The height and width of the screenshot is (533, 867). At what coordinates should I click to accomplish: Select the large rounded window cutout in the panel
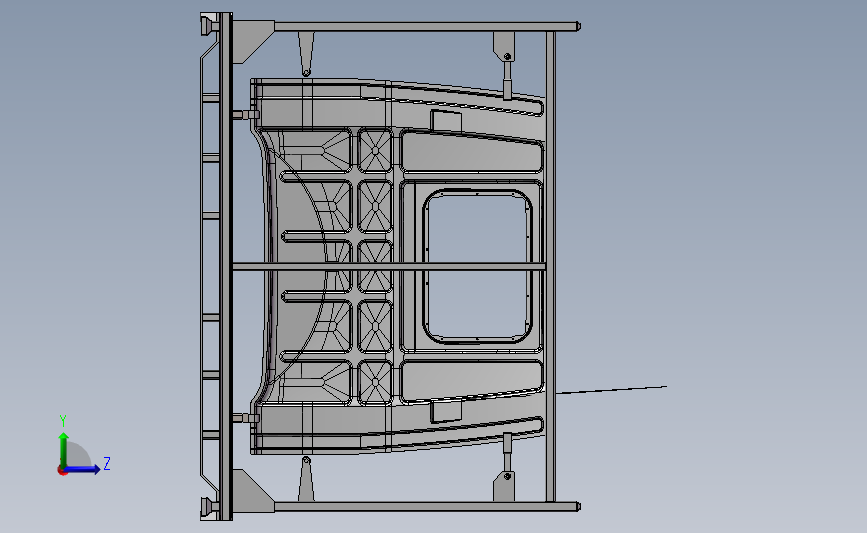point(478,265)
